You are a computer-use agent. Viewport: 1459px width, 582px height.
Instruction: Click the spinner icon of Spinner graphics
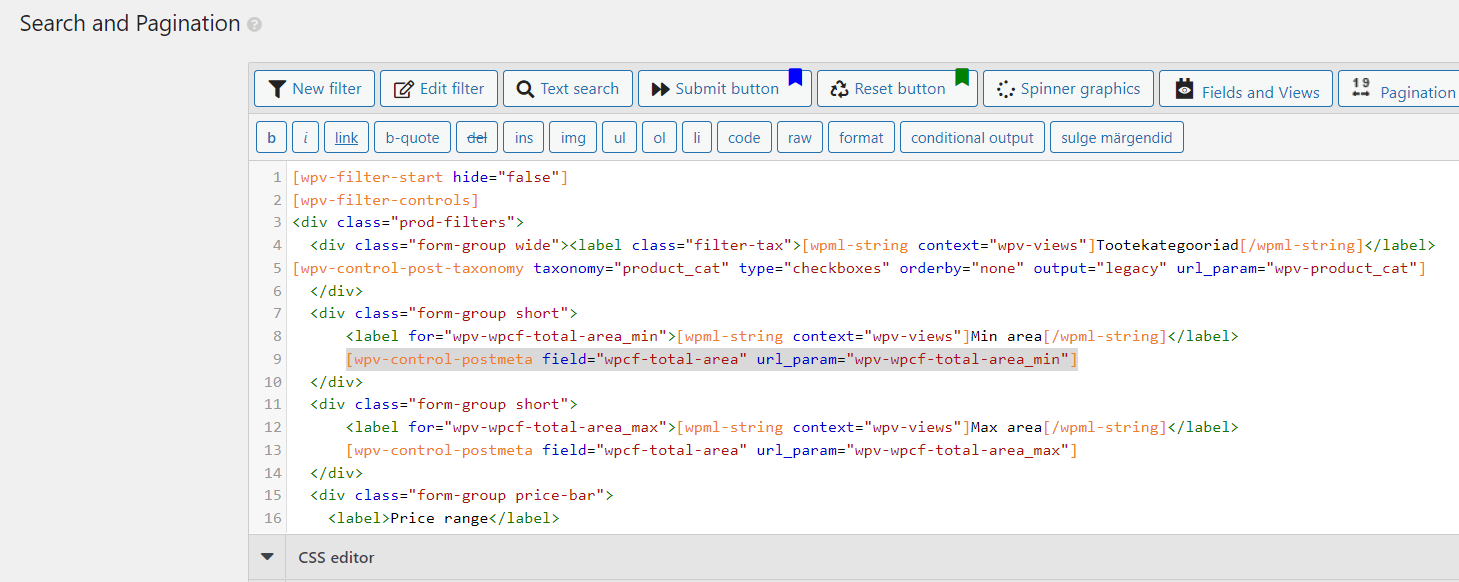(x=1006, y=89)
